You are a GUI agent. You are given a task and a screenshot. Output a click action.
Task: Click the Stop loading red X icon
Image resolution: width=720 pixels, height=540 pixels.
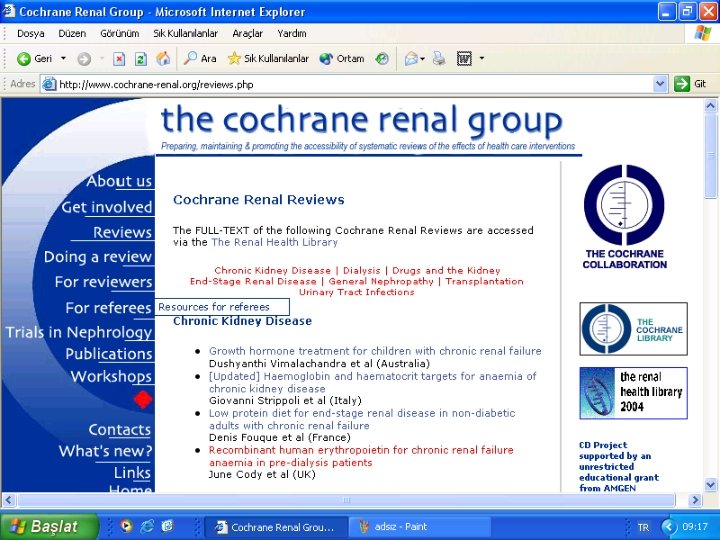[x=119, y=59]
